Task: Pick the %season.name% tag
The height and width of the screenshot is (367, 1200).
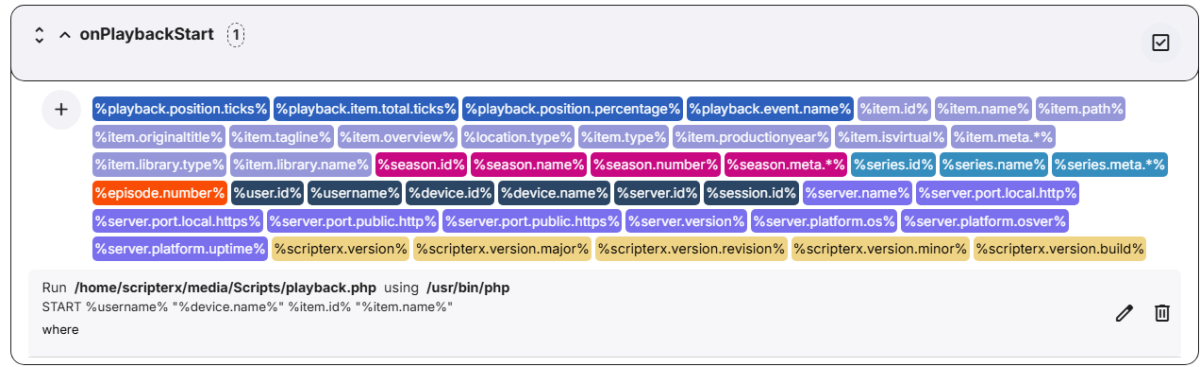Action: [529, 164]
